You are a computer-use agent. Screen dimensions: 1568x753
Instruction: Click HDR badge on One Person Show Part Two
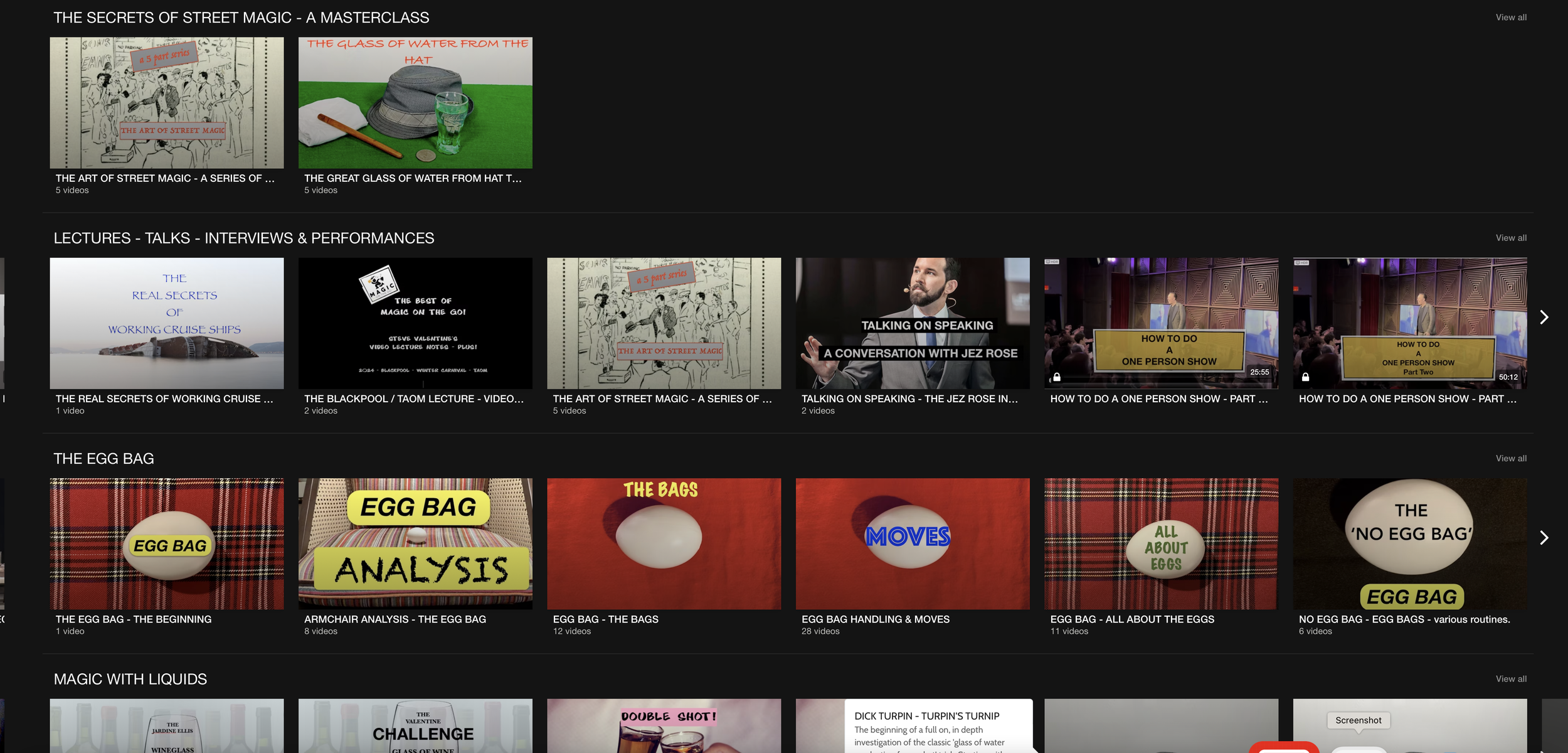click(1300, 262)
